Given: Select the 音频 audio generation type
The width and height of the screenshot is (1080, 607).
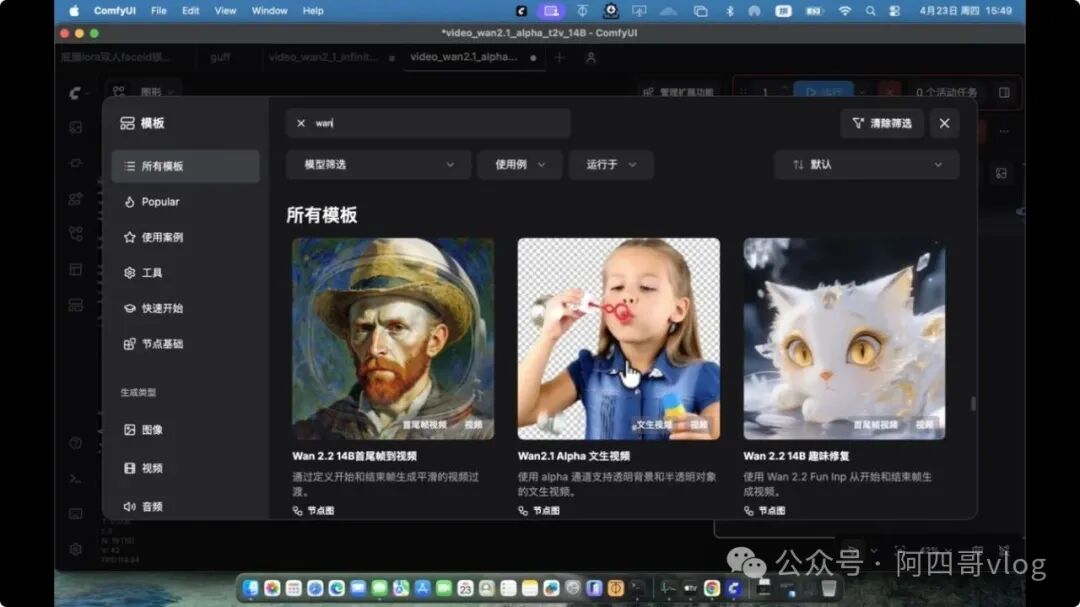Looking at the screenshot, I should pos(185,506).
